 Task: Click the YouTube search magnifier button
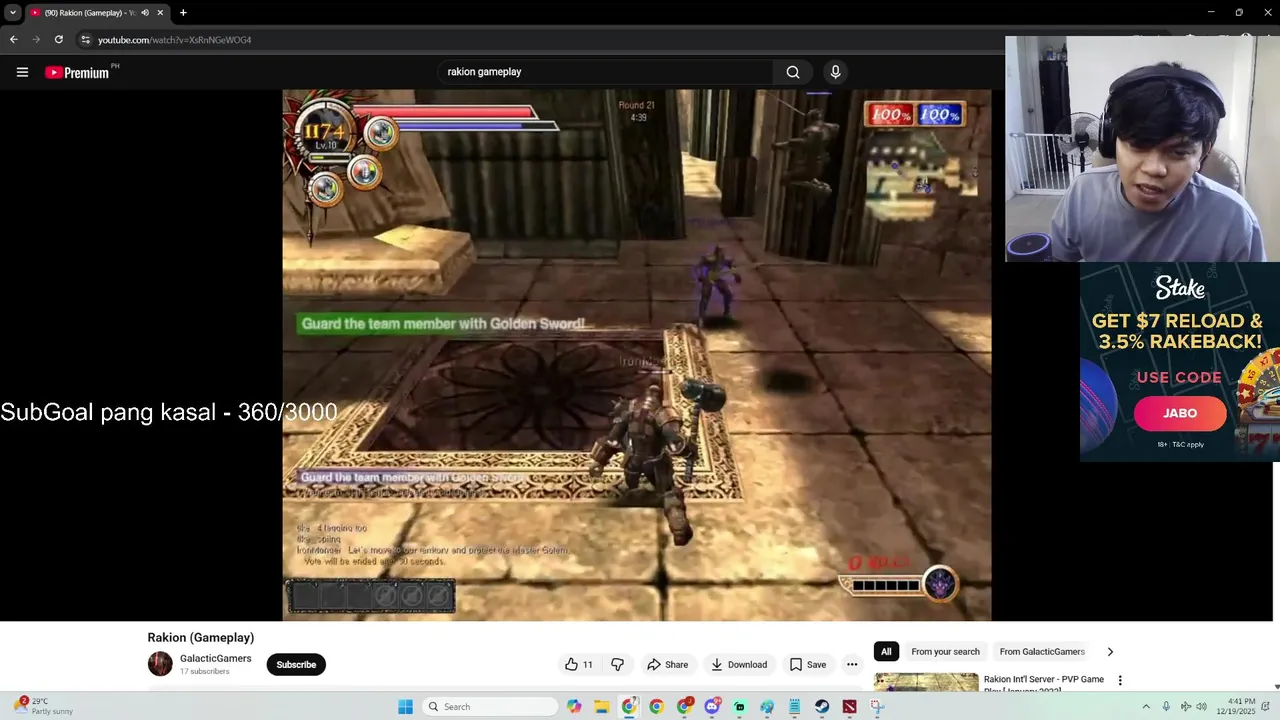pos(793,72)
